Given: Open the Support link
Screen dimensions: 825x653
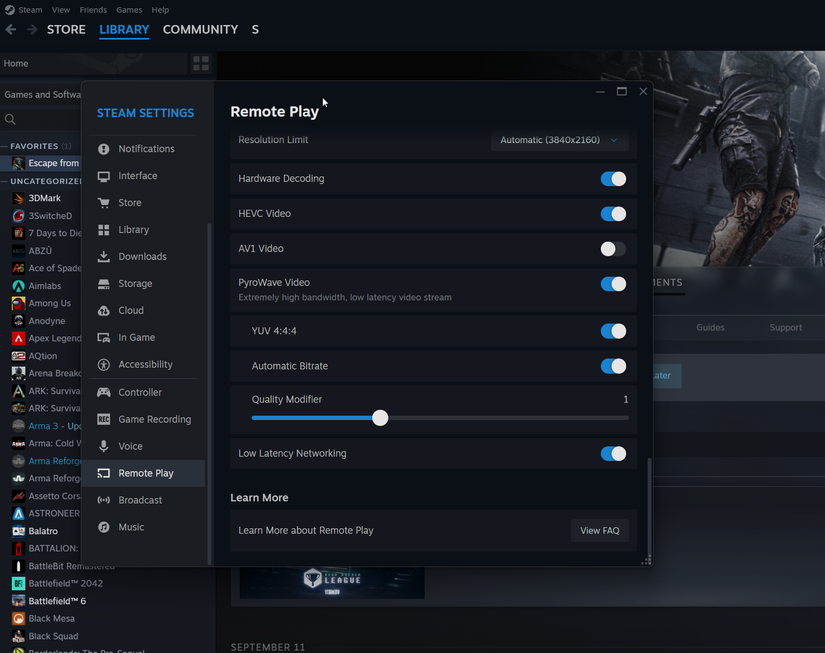Looking at the screenshot, I should (786, 327).
